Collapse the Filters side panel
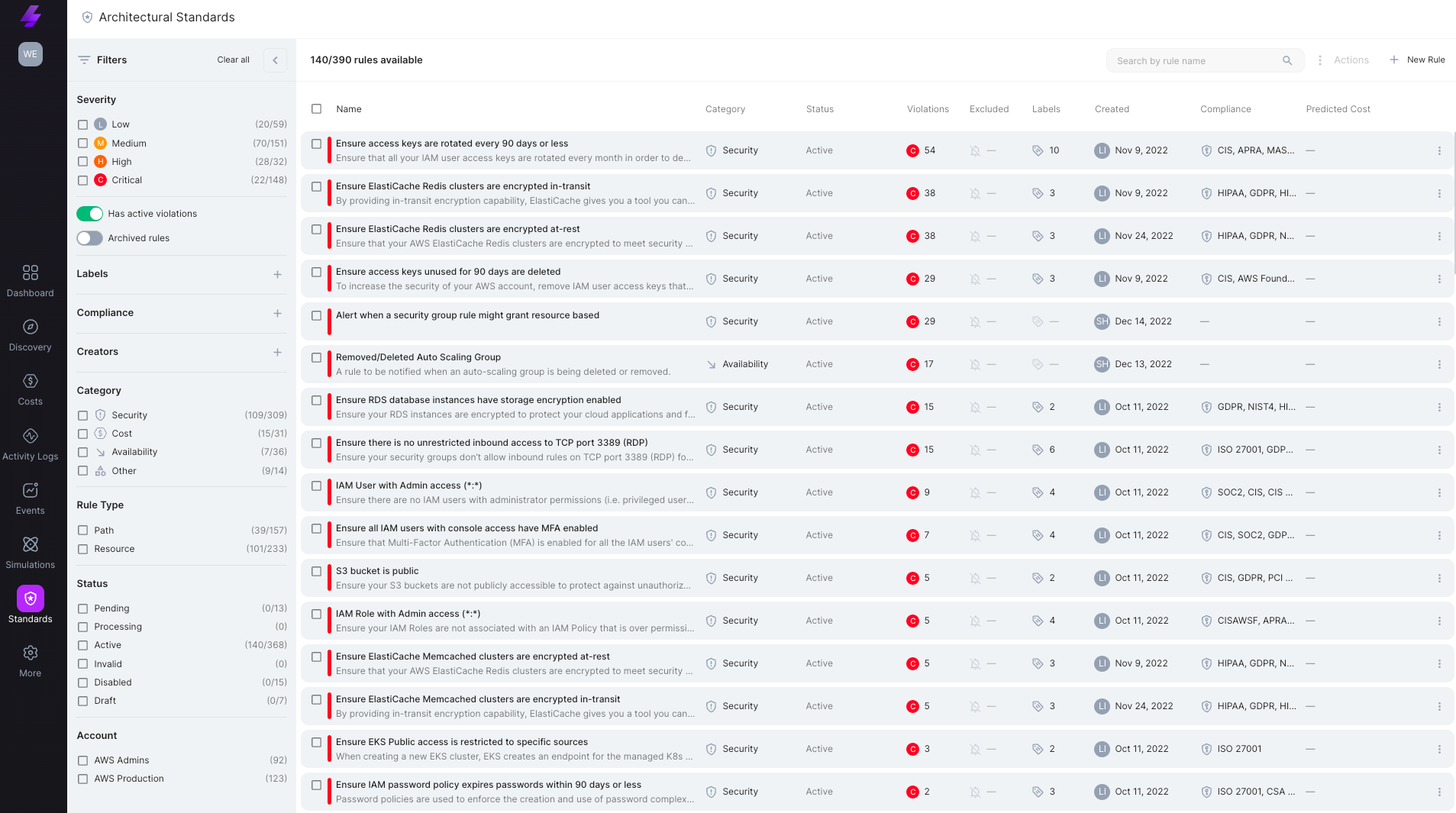The height and width of the screenshot is (813, 1456). click(x=275, y=60)
